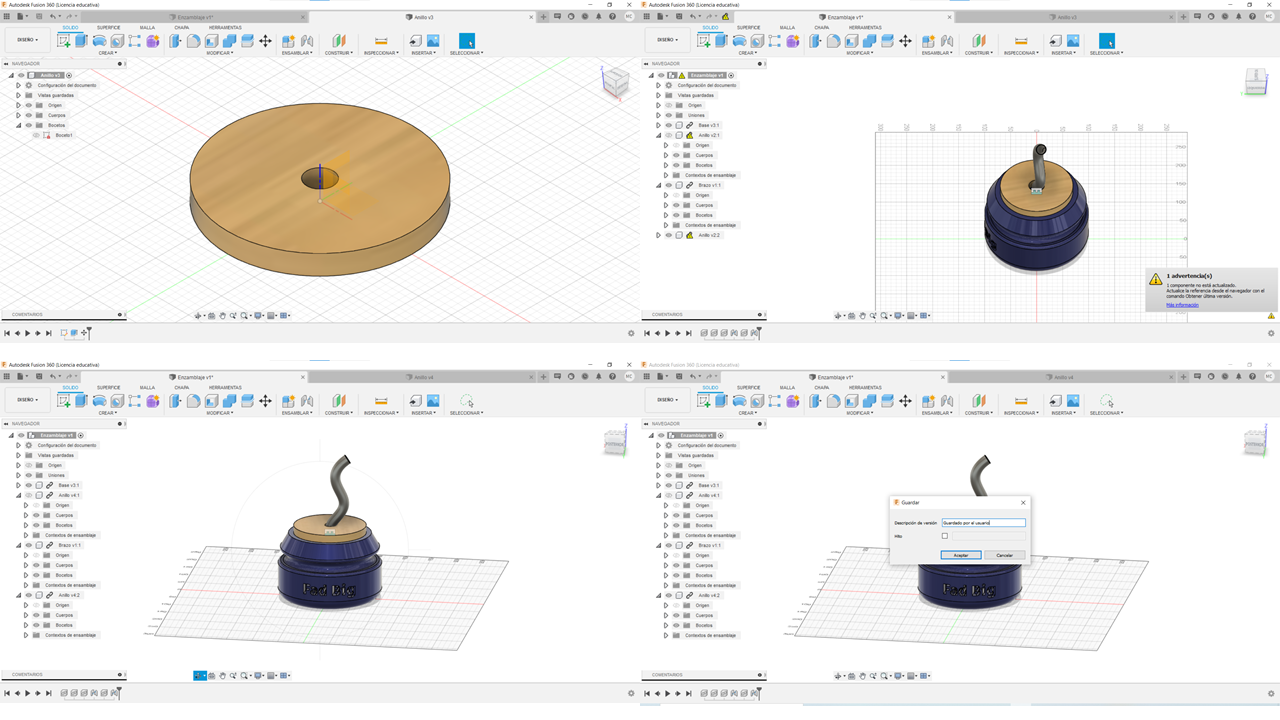Click Cancelar in the Guardar dialog
The width and height of the screenshot is (1280, 720).
(x=1005, y=555)
